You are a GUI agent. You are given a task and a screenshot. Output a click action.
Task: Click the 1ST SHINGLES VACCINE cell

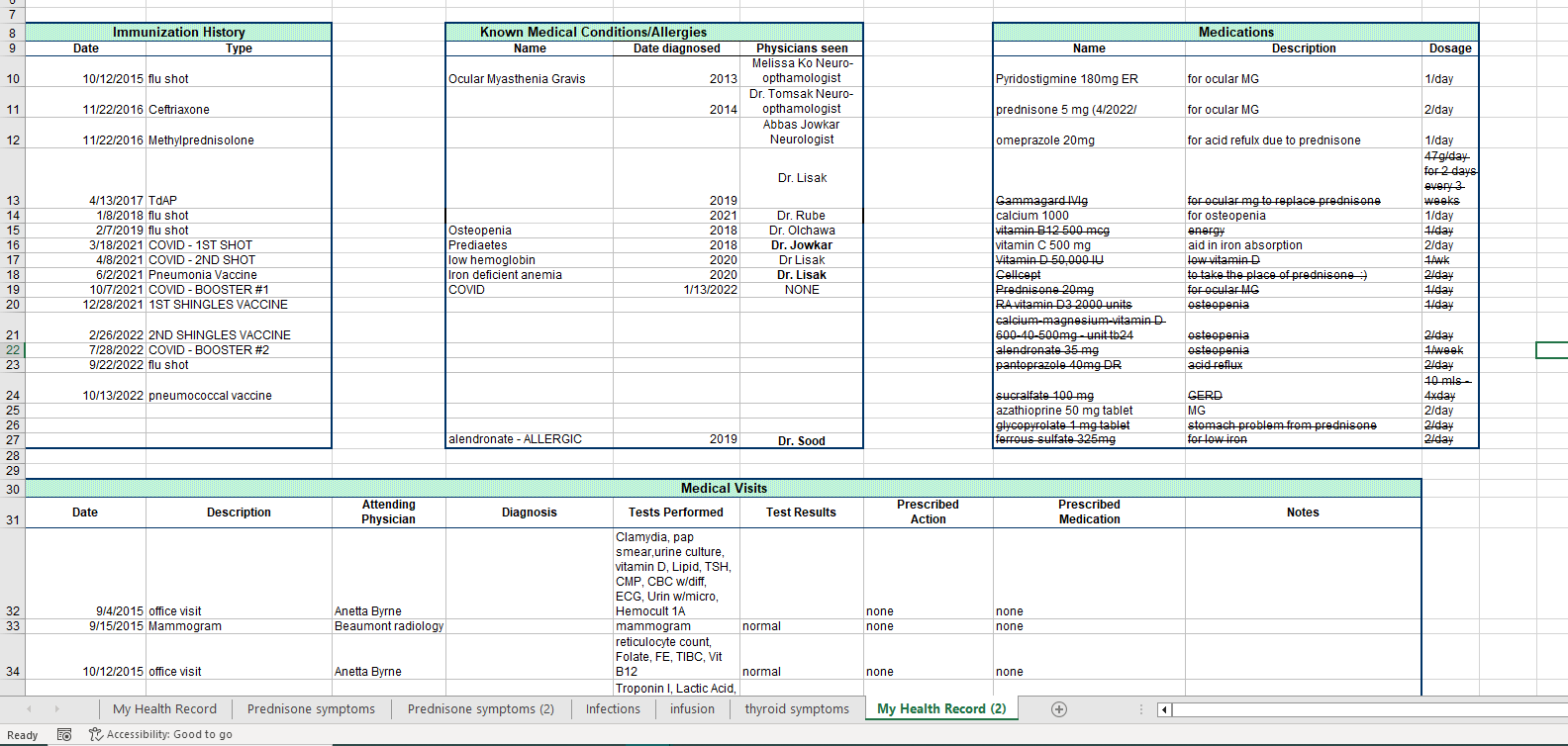(239, 304)
